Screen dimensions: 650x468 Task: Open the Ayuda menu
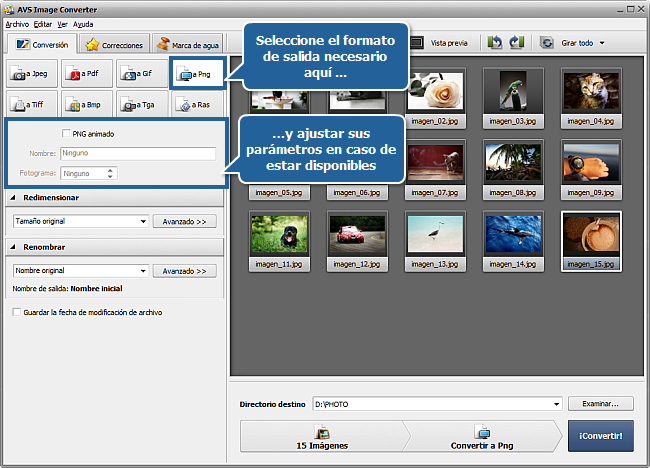pyautogui.click(x=83, y=23)
